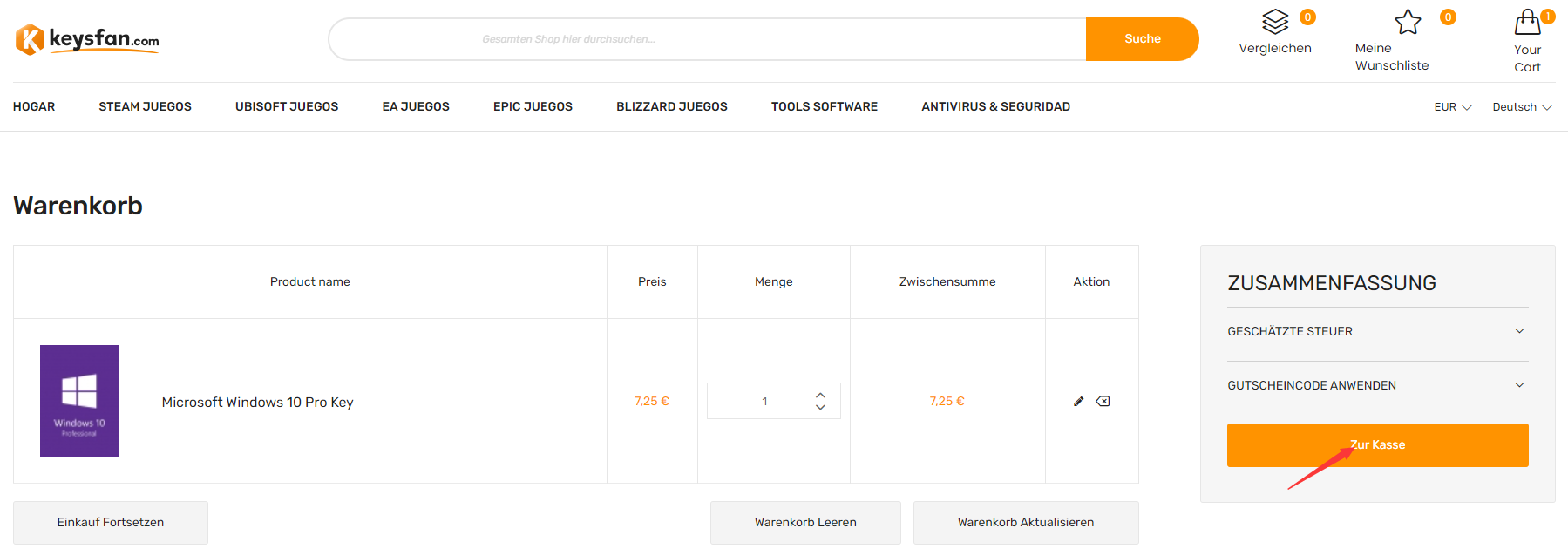
Task: Click the orange Suche search button
Action: [x=1142, y=39]
